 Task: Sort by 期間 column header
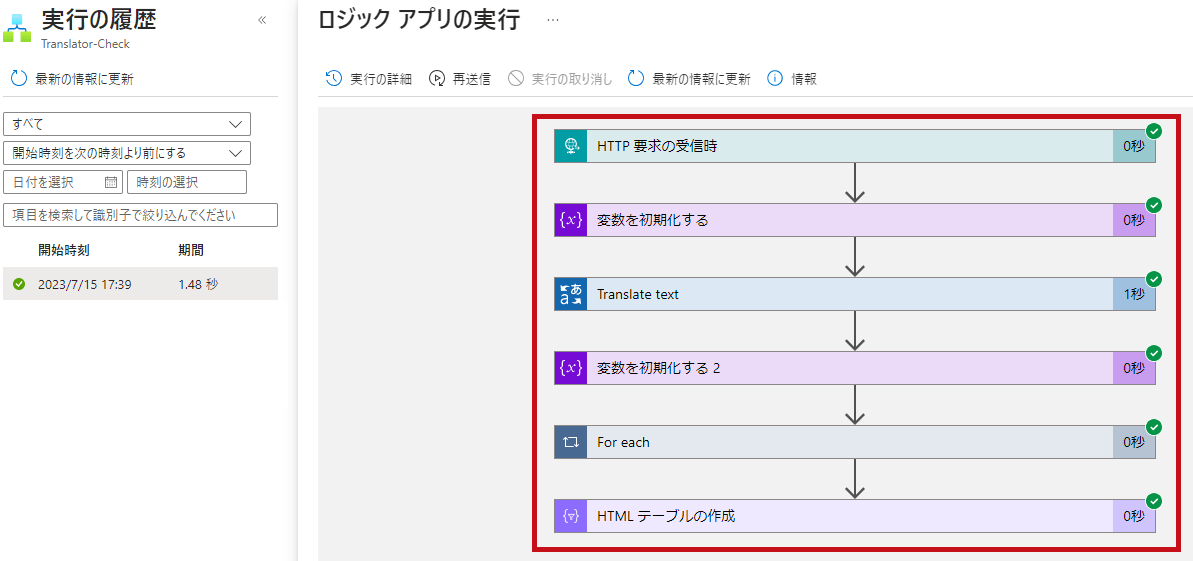tap(190, 250)
